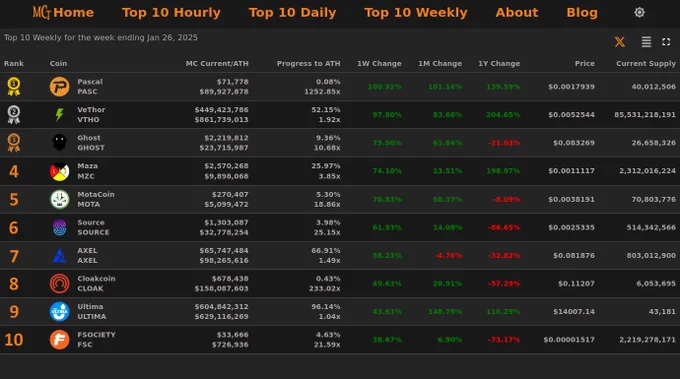Open the Blog page
Screen dimensions: 680x379
(582, 13)
